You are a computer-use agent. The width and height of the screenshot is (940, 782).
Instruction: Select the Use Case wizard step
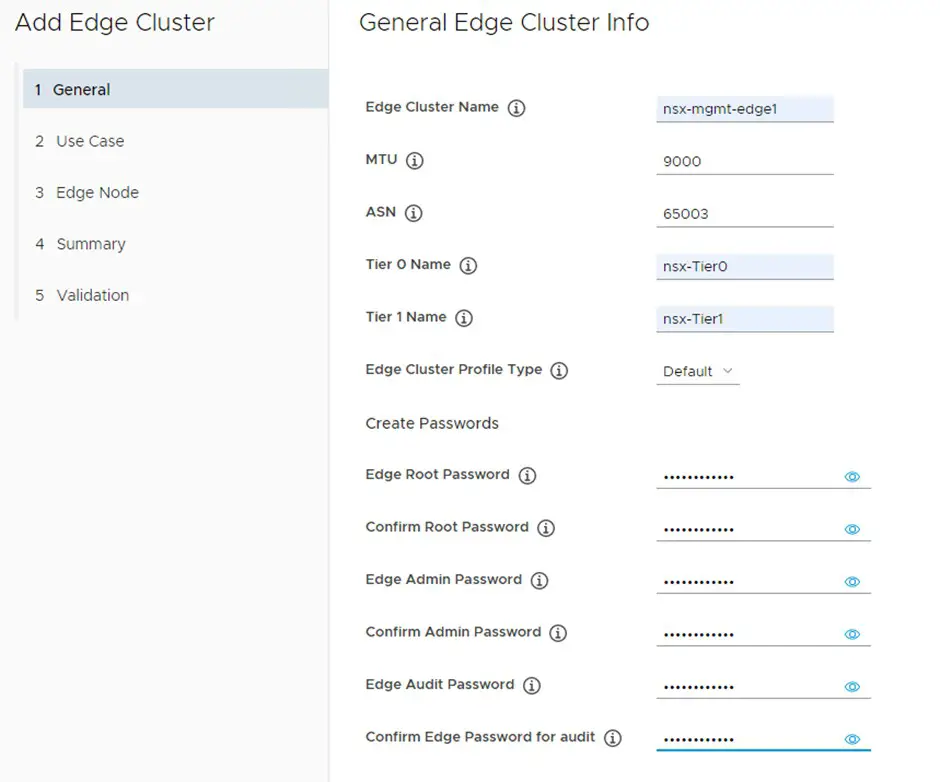[x=88, y=141]
